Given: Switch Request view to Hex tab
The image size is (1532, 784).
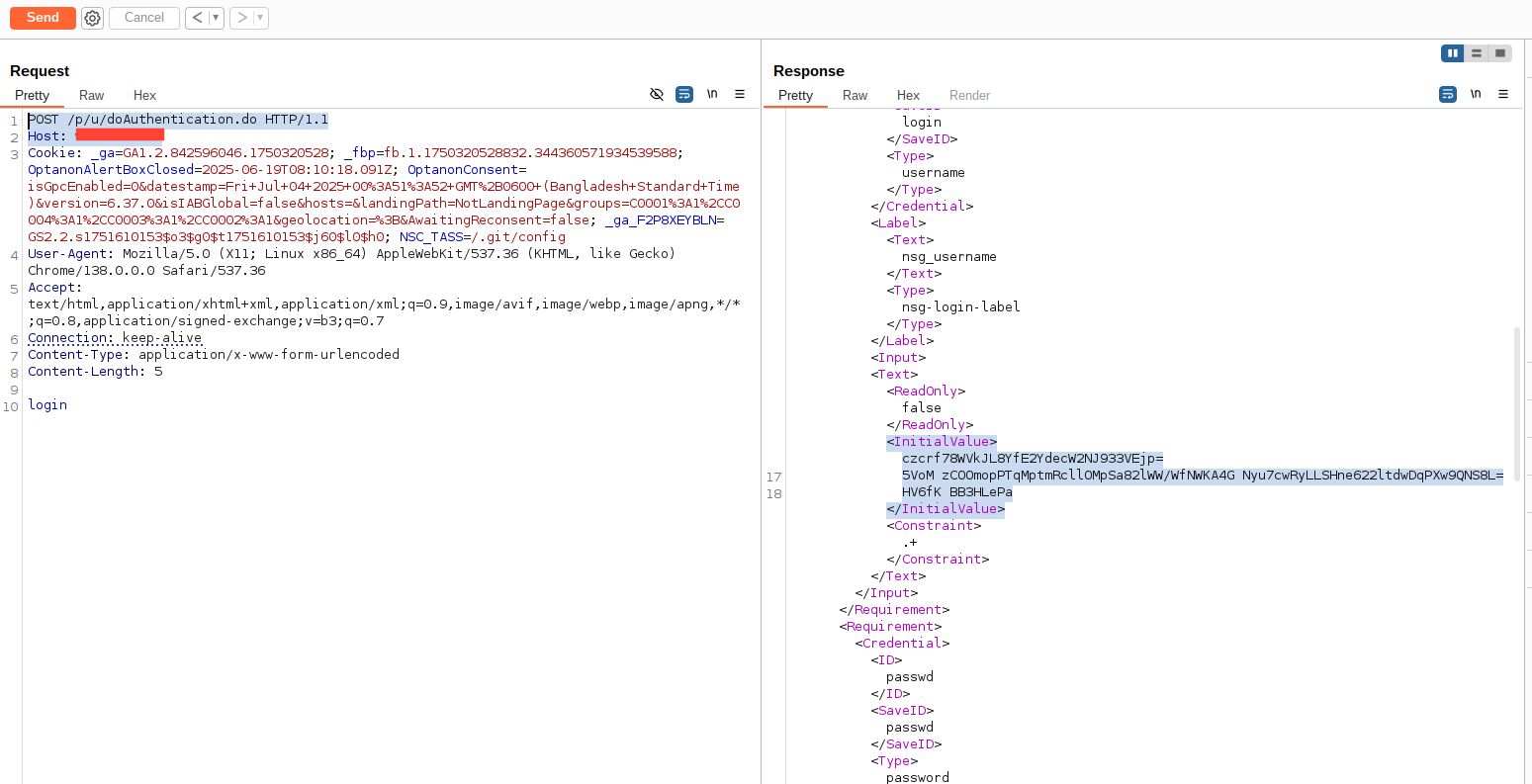Looking at the screenshot, I should point(144,95).
